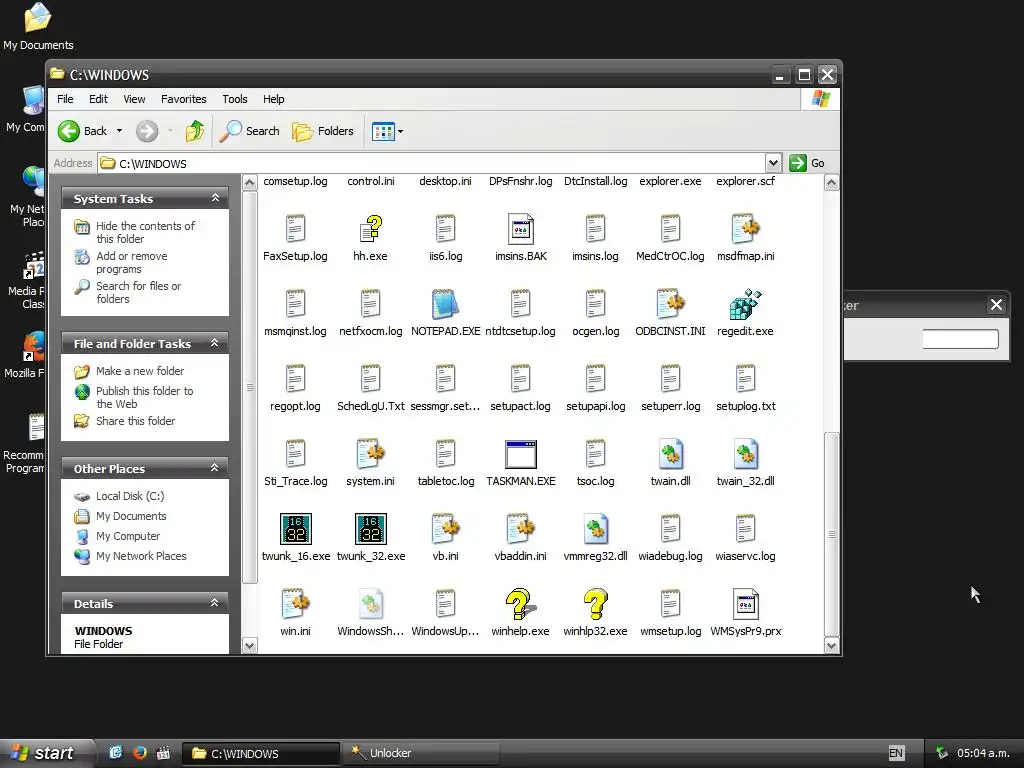The height and width of the screenshot is (768, 1024).
Task: Collapse the Other Places panel
Action: (214, 468)
